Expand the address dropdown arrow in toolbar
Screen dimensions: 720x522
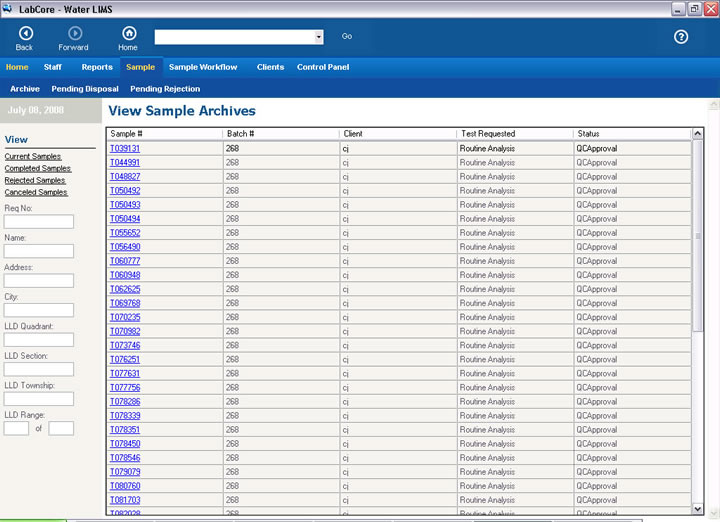click(319, 37)
